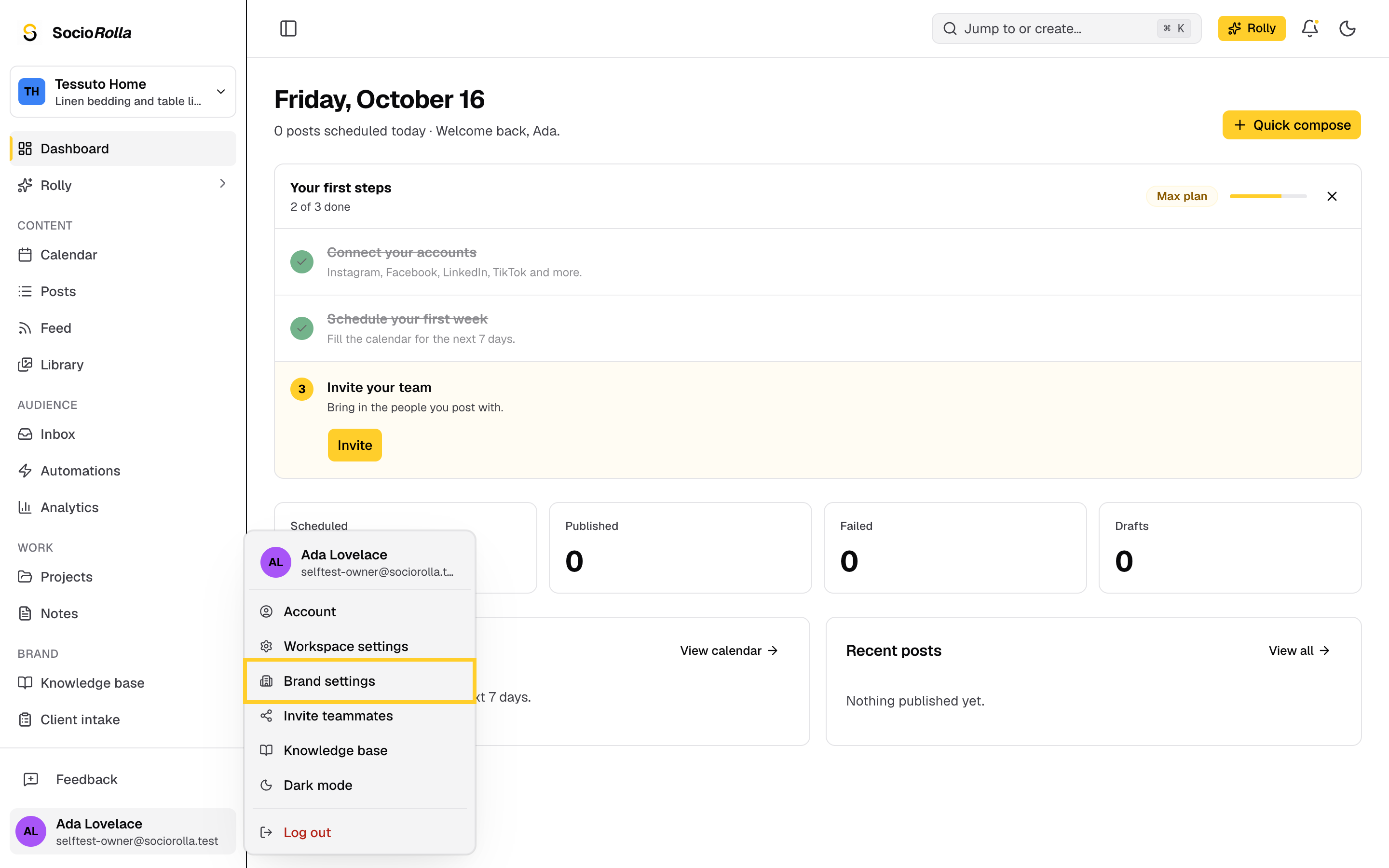Choose Brand settings in the user menu
This screenshot has height=868, width=1389.
(359, 681)
